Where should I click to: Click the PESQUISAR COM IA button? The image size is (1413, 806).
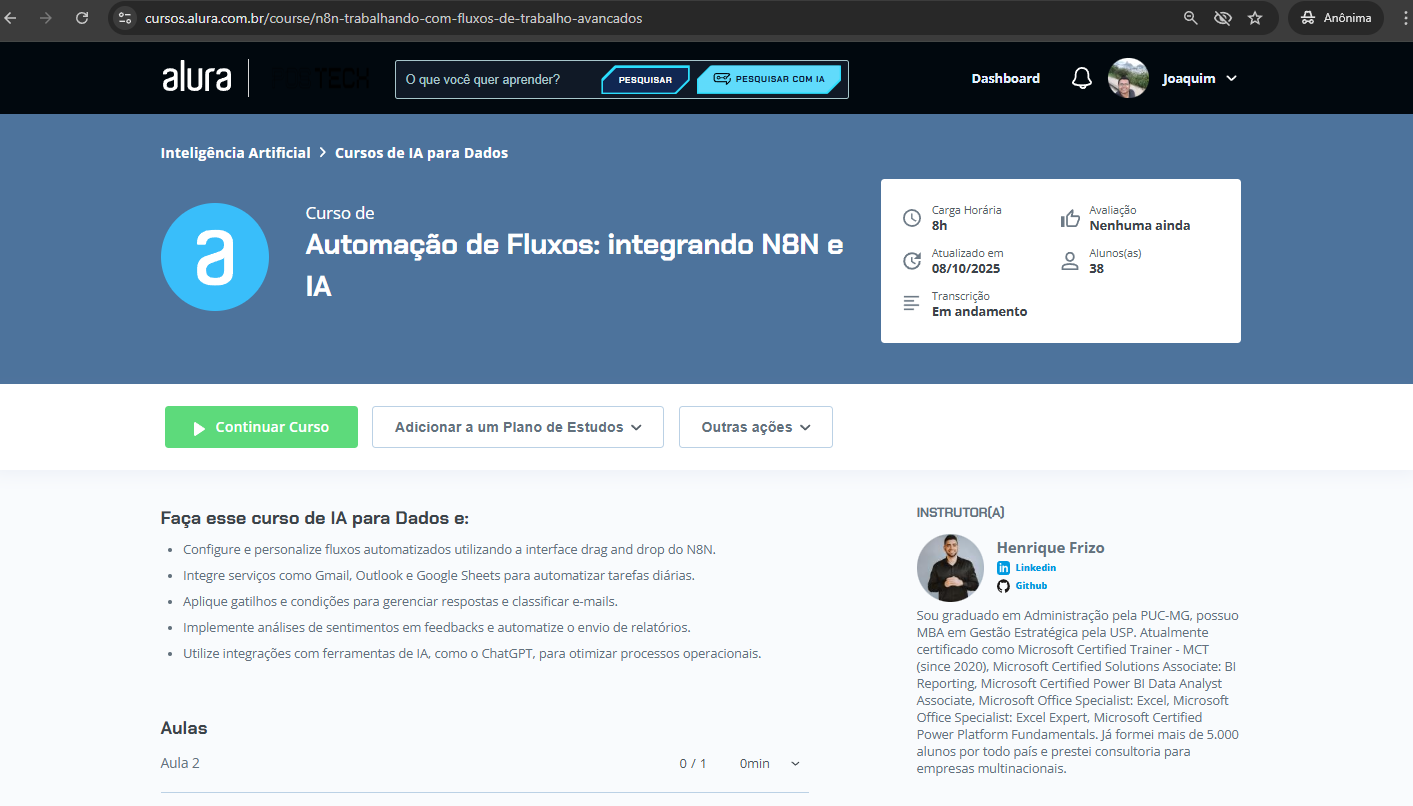[769, 79]
